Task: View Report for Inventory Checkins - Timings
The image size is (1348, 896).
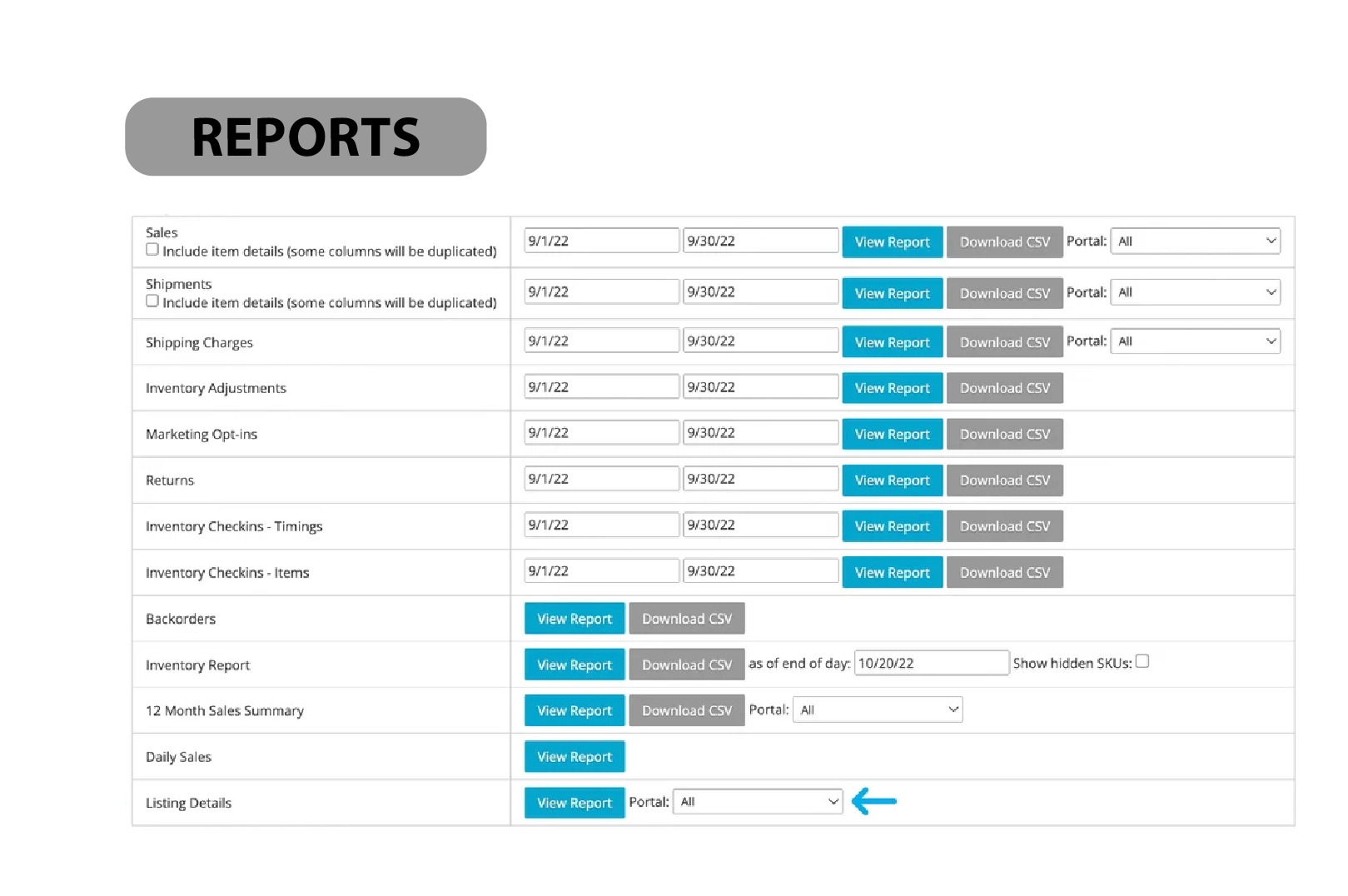Action: (893, 526)
